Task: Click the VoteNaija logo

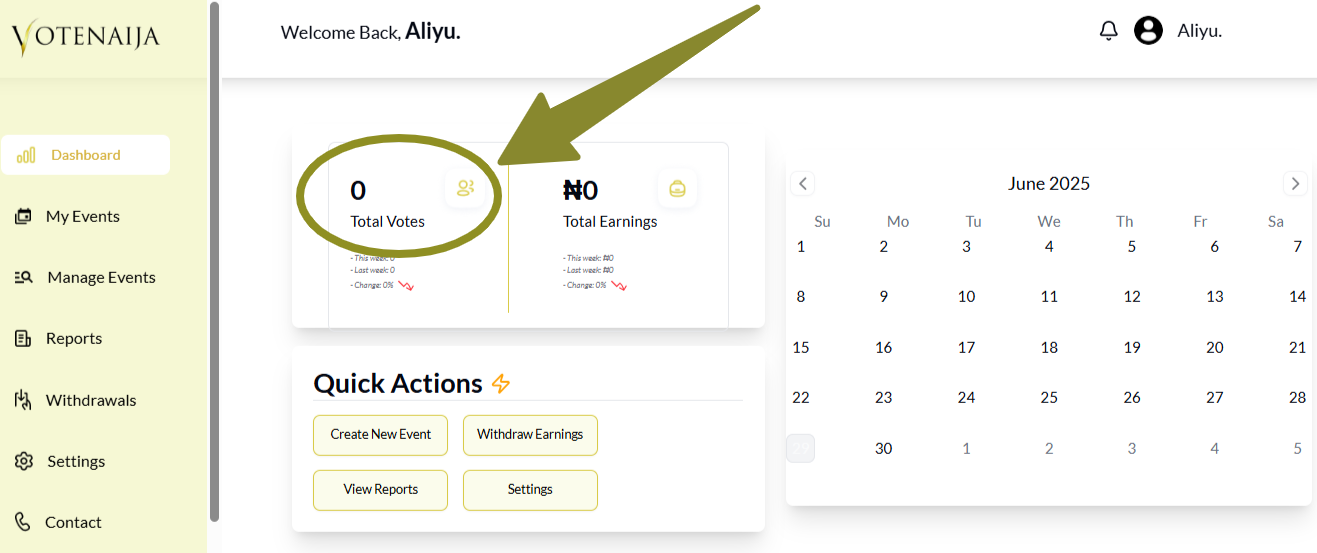Action: click(86, 38)
